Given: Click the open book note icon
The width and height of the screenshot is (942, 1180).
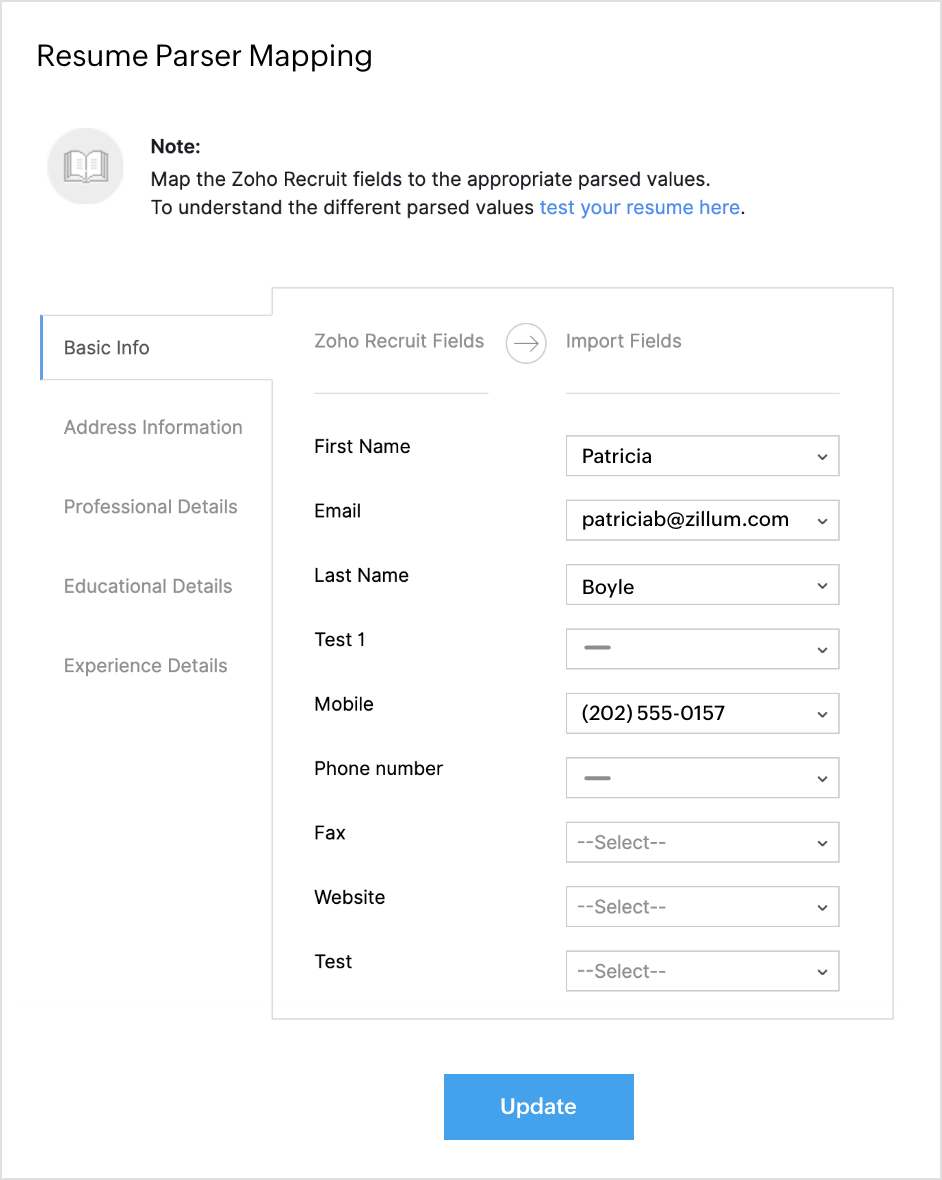Looking at the screenshot, I should 85,166.
